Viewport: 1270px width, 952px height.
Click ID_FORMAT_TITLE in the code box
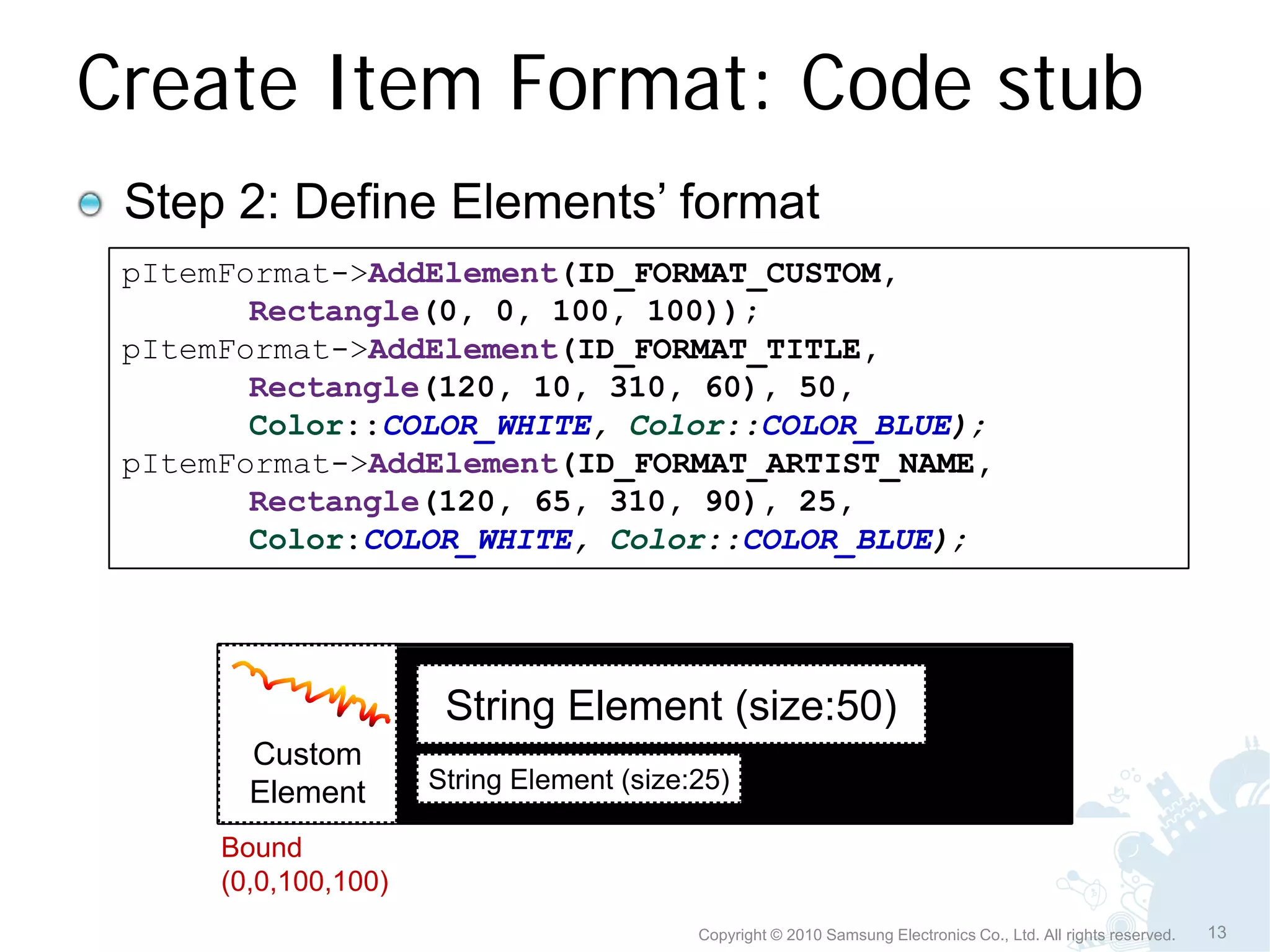(719, 350)
